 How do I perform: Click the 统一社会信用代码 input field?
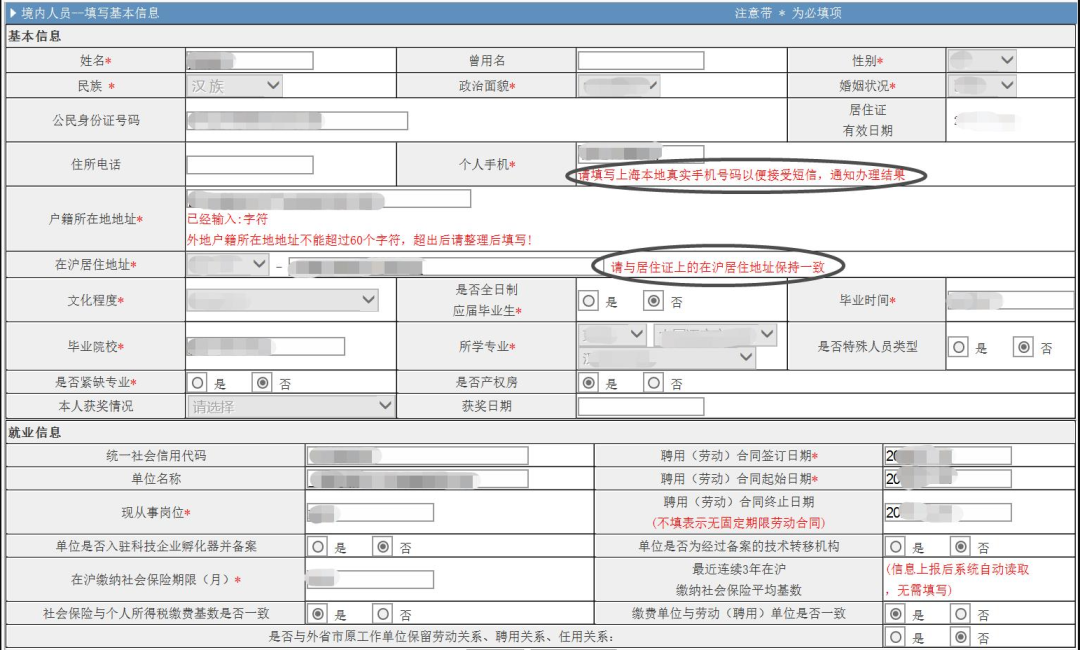pyautogui.click(x=417, y=456)
